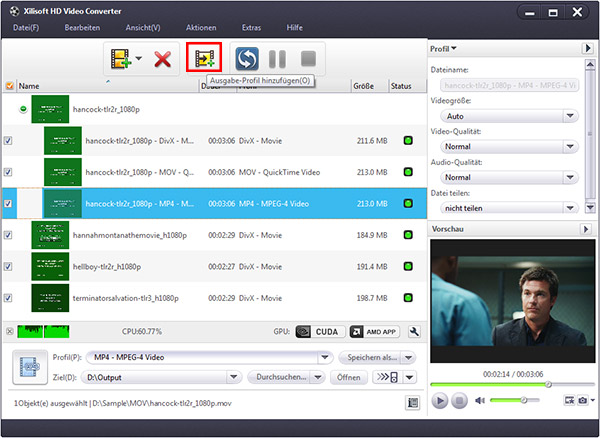Open the Add File dropdown arrow
The height and width of the screenshot is (438, 600).
[x=139, y=59]
